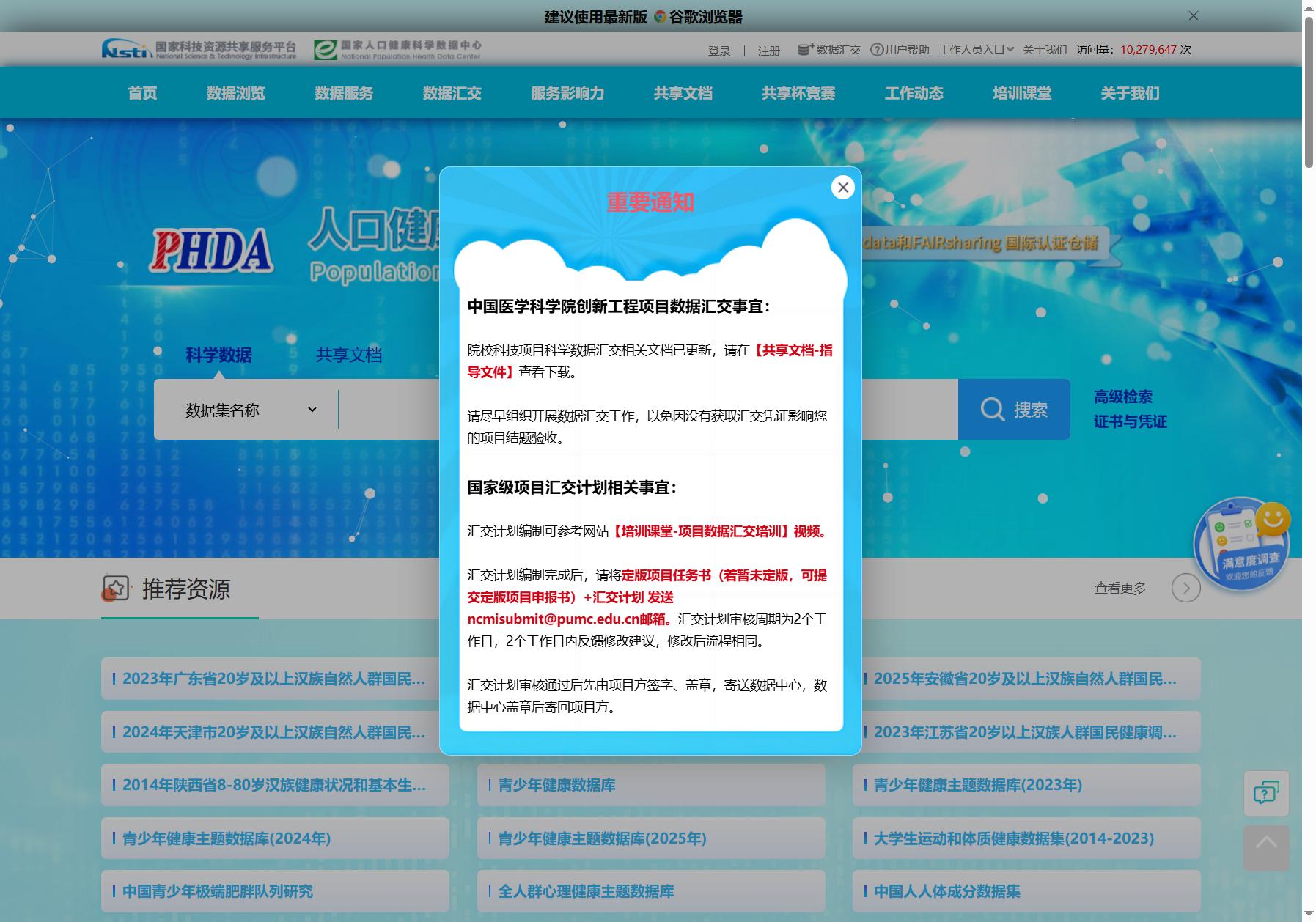Open 2024年天津市20岁及以上汉族 dataset
1316x922 pixels.
point(274,731)
